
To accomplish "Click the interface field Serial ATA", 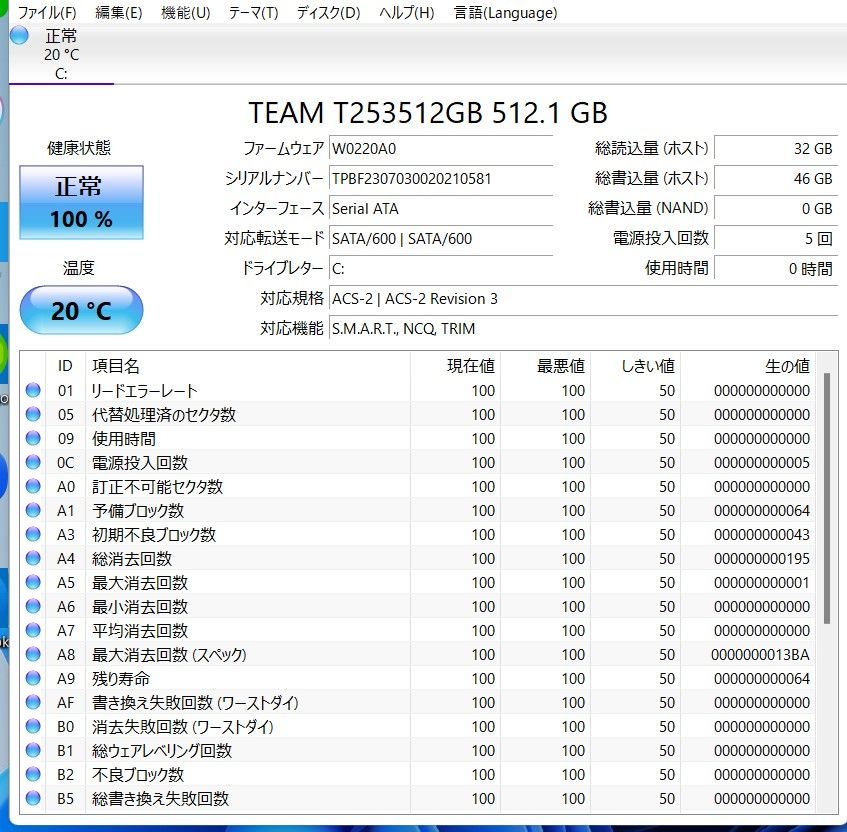I will coord(441,209).
